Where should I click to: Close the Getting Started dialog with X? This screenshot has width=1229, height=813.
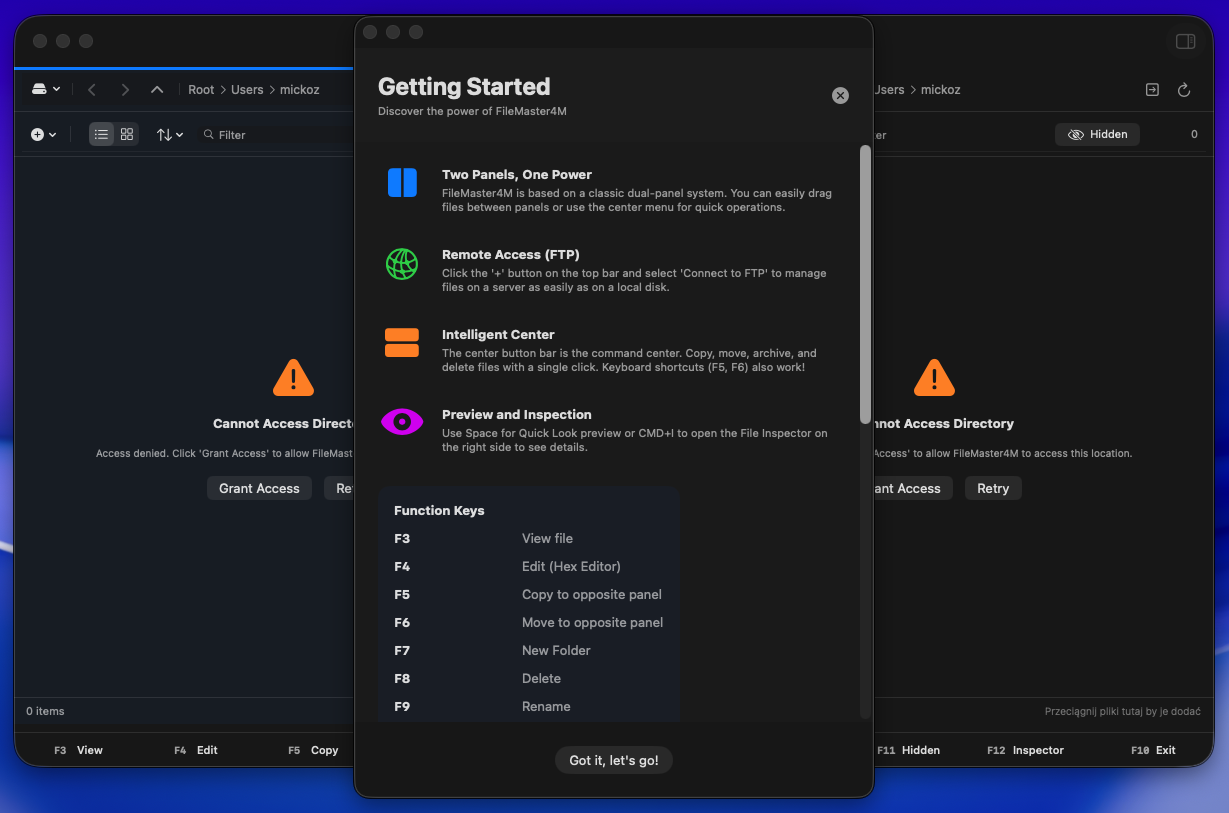tap(840, 95)
